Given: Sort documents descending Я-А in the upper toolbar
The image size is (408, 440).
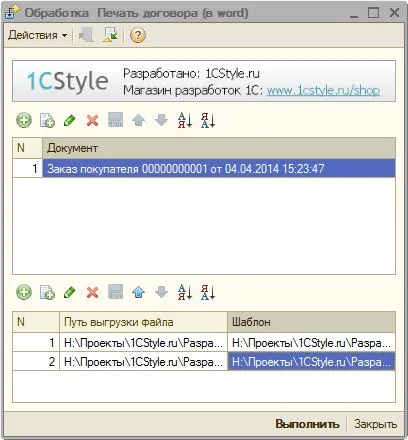Looking at the screenshot, I should point(208,120).
